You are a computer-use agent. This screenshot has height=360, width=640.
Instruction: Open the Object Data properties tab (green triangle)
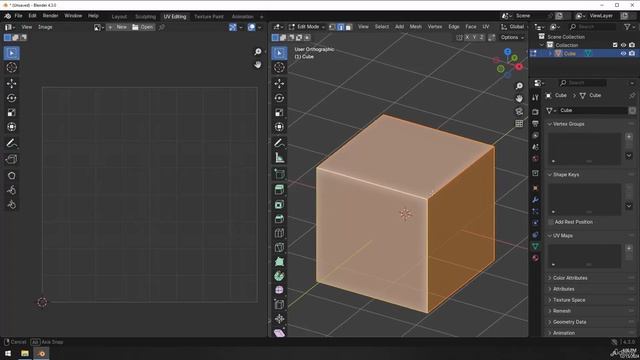[536, 246]
